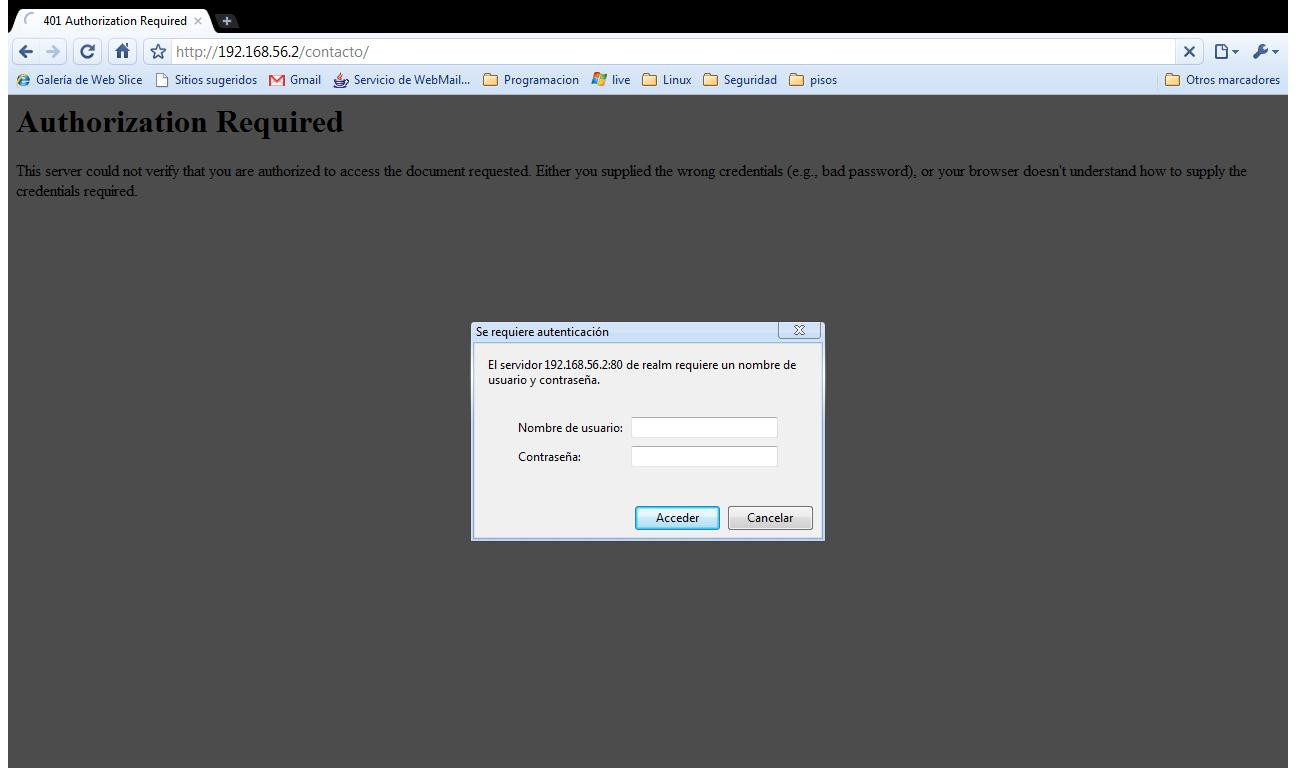Focus the Contraseña password field

(704, 457)
